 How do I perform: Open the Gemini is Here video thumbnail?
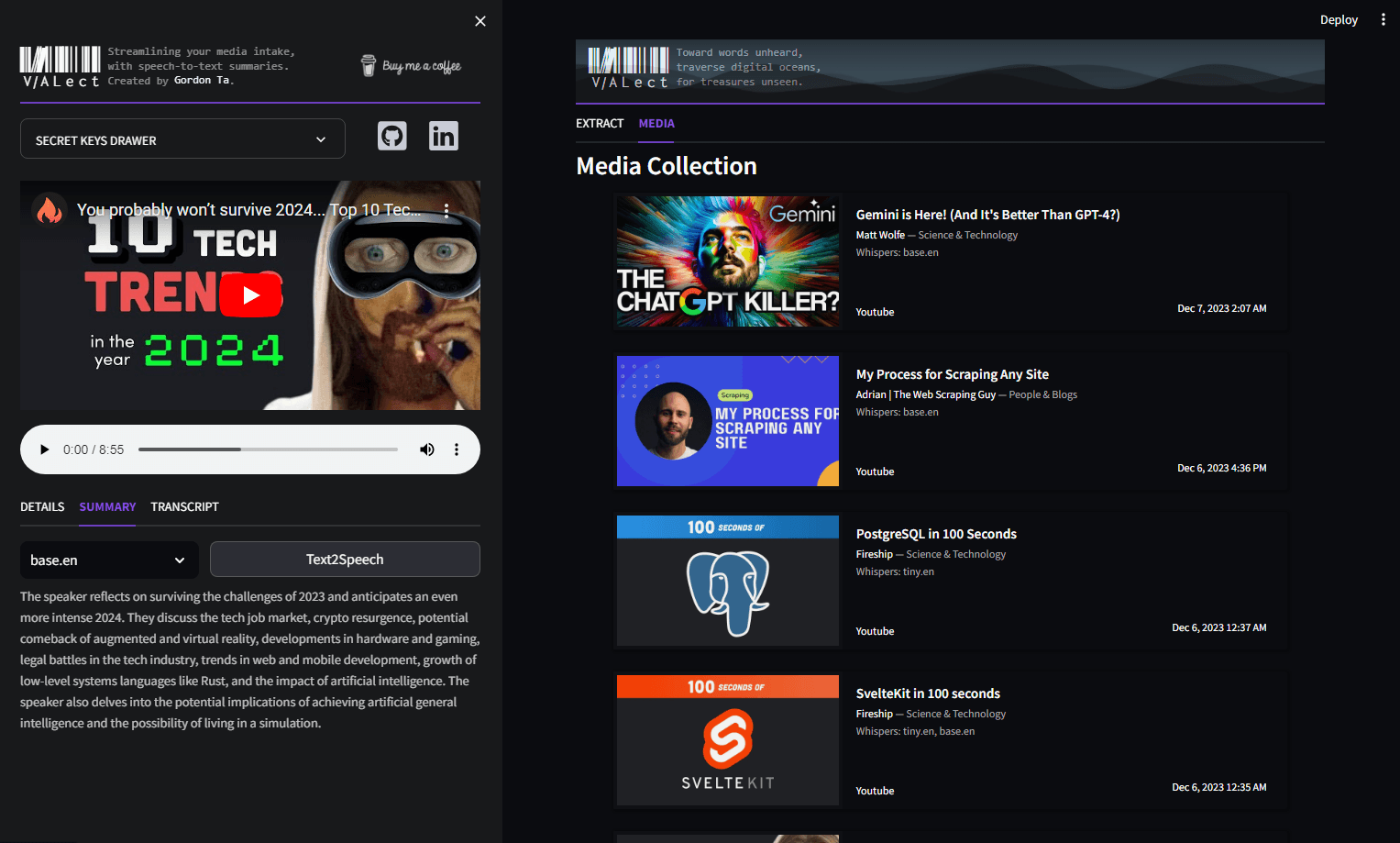(x=728, y=261)
